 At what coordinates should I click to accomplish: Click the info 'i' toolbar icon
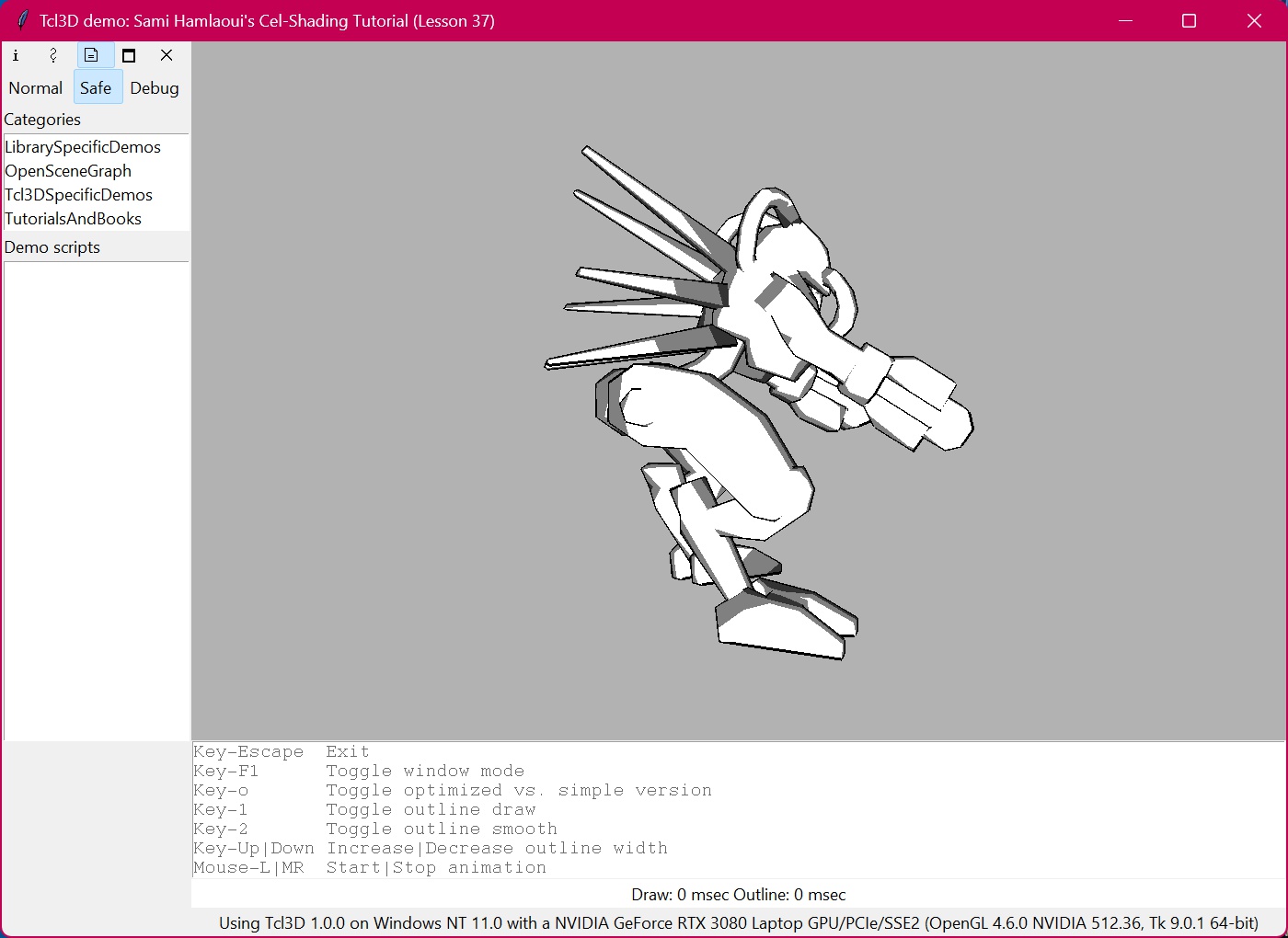[x=16, y=55]
